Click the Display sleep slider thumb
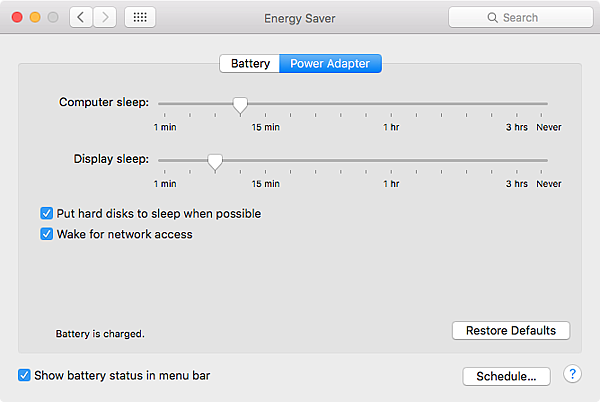Screen dimensions: 600x402 [x=214, y=160]
